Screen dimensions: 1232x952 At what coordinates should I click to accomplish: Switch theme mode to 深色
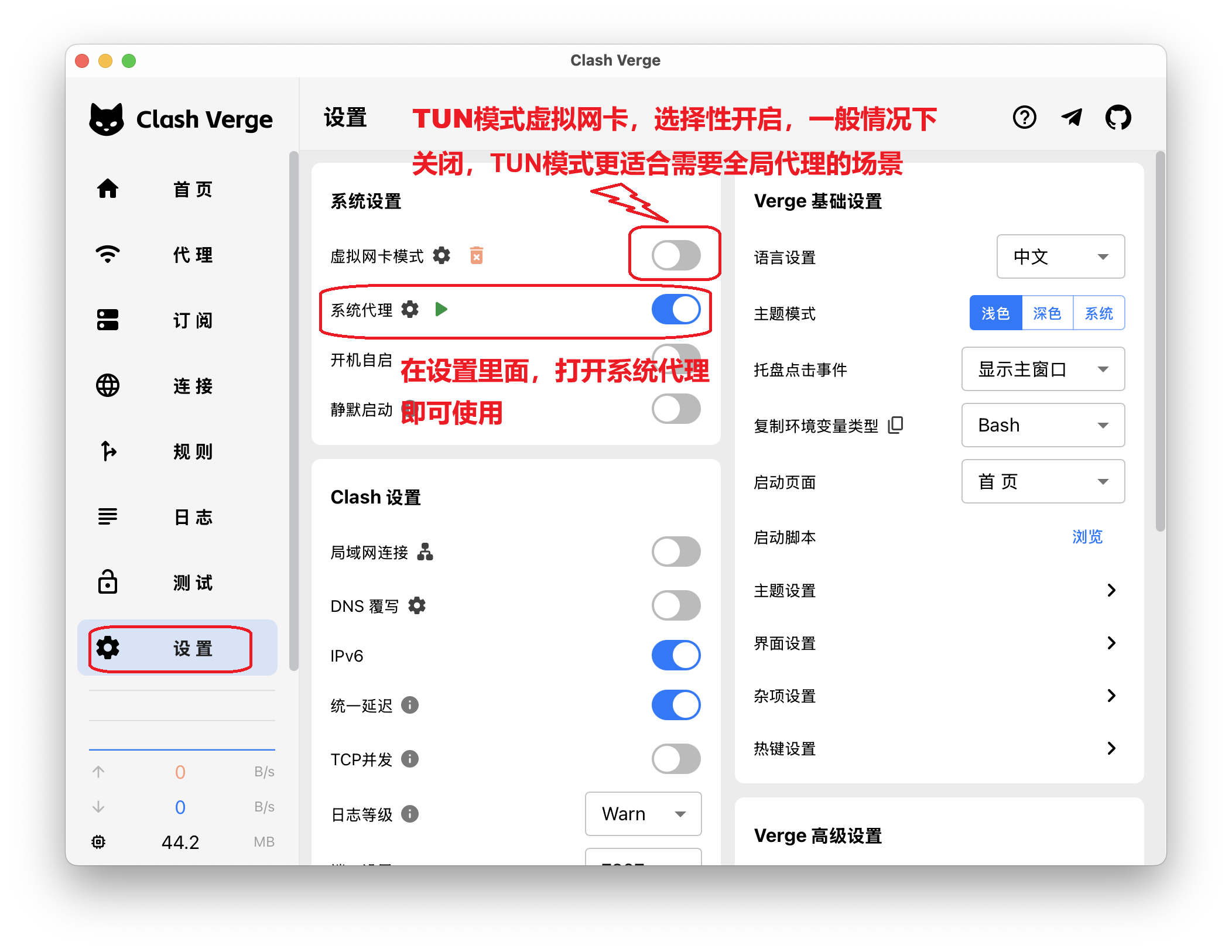(1047, 313)
